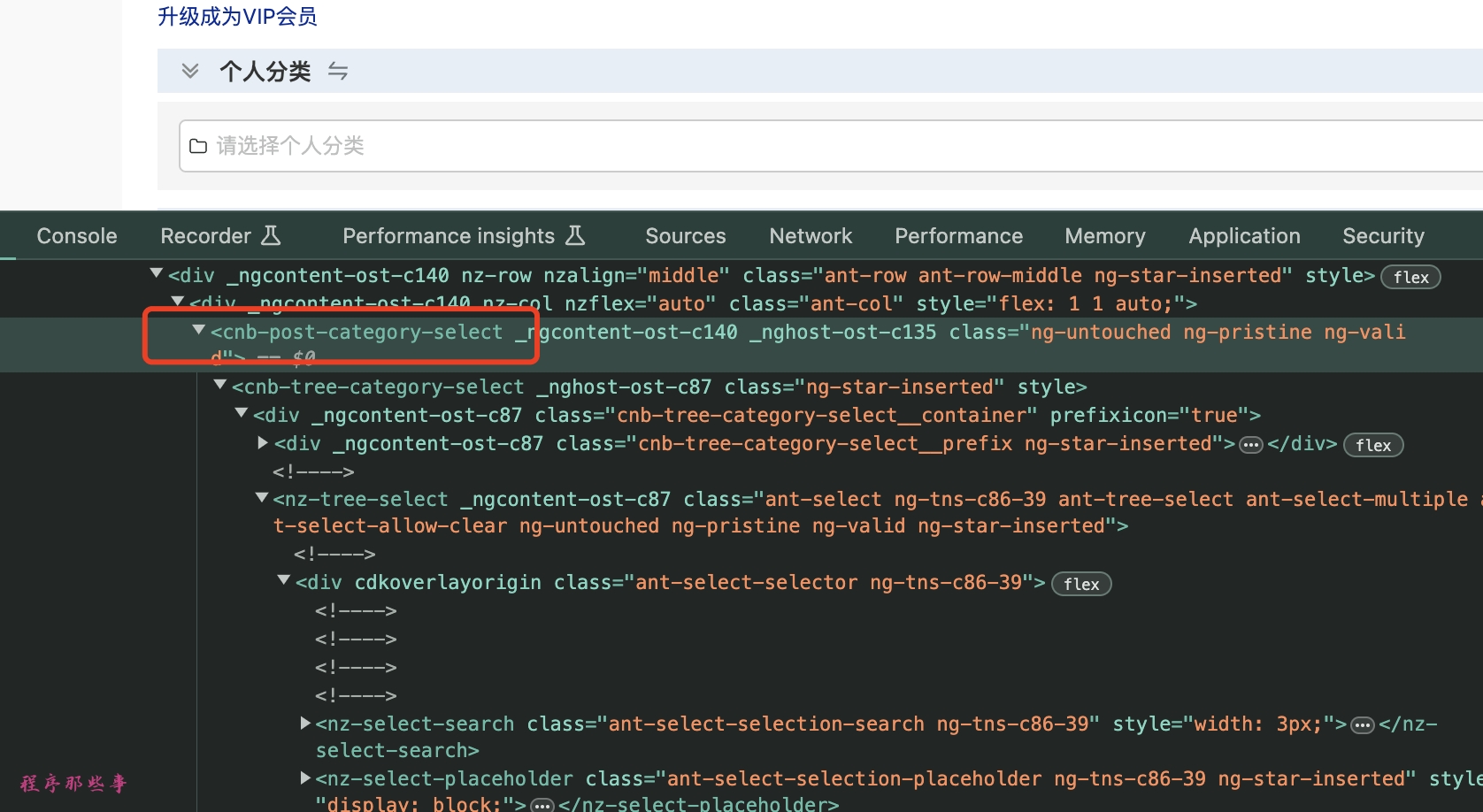Click the flask icon beside Performance insights
This screenshot has height=812, width=1483.
(575, 235)
